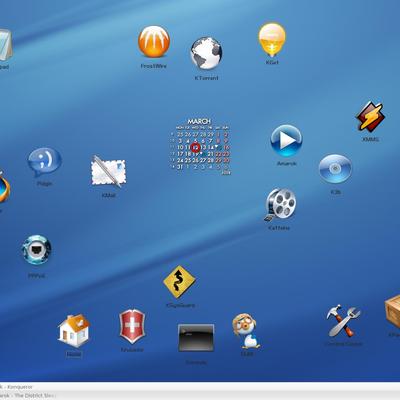Open KMail stamp envelope icon
The image size is (400, 400).
[108, 171]
